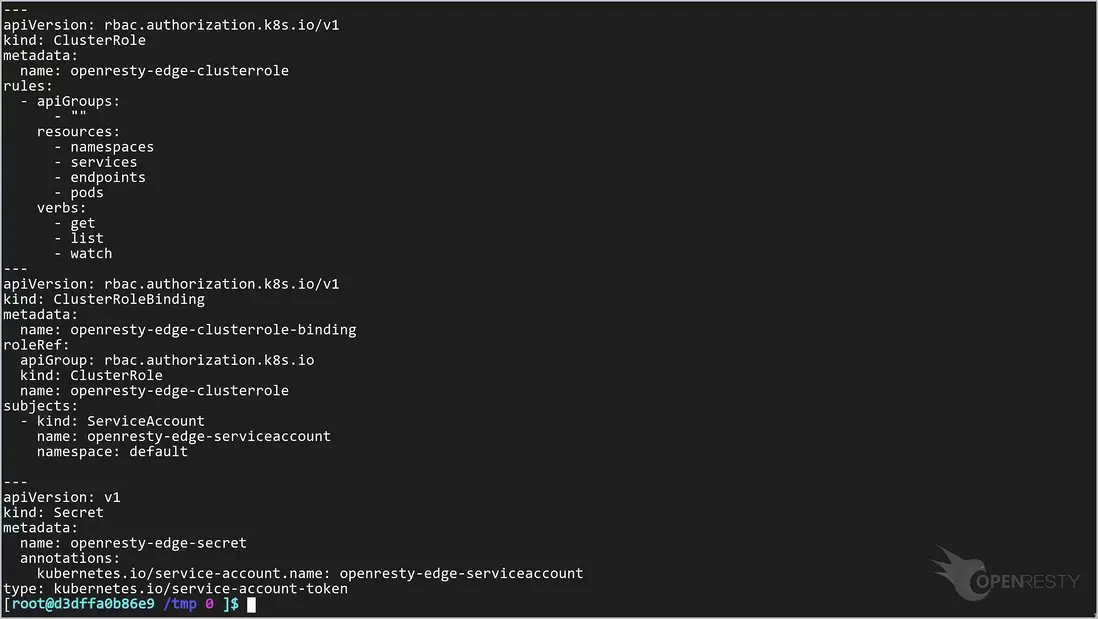Click the /tmp directory in the shell prompt
Screen dimensions: 1098x619
[x=180, y=604]
